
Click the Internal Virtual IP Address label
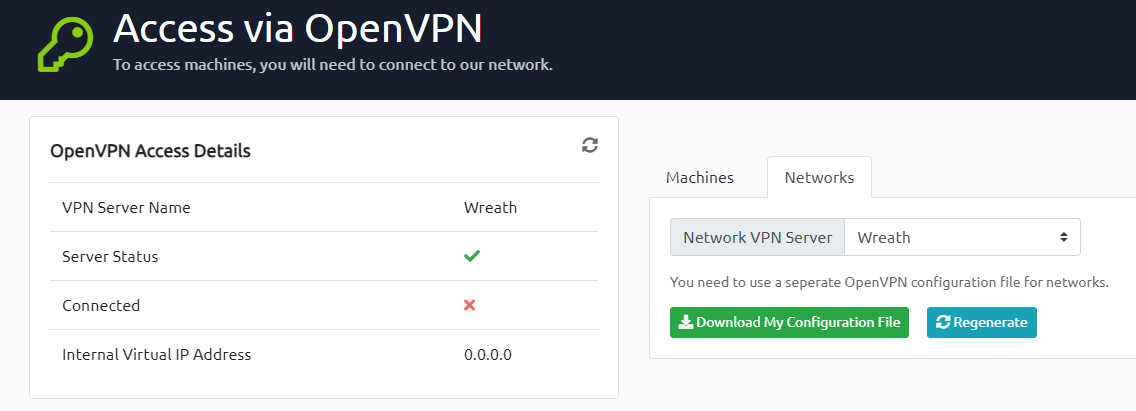click(x=156, y=354)
